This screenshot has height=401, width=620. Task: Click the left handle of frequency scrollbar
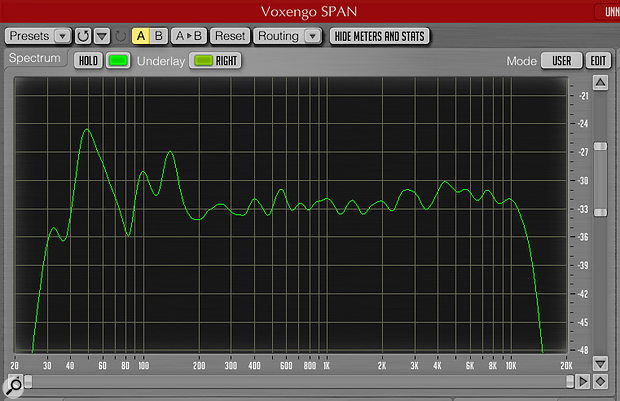[28, 381]
